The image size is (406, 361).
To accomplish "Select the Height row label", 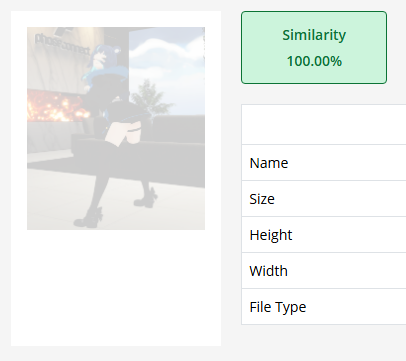I will coord(271,235).
